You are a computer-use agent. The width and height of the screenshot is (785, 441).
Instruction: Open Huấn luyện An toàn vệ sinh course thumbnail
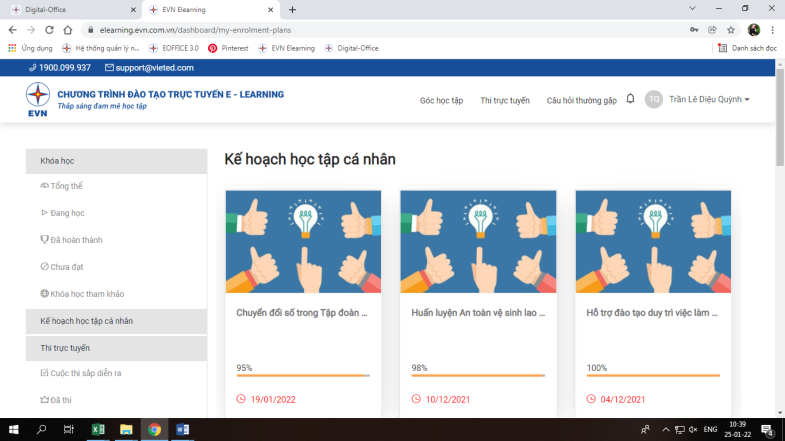coord(478,241)
